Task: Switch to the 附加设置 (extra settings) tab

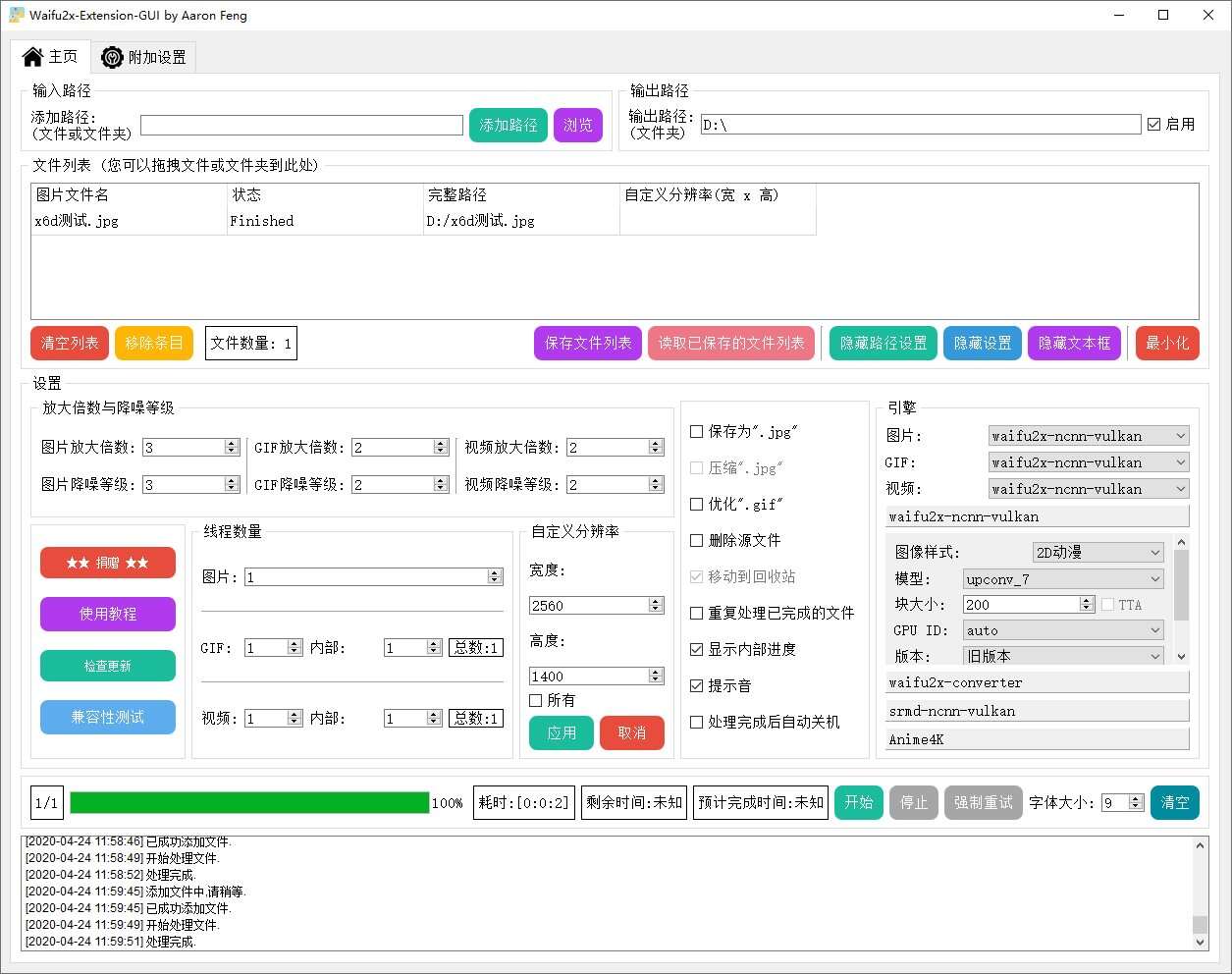Action: point(143,57)
